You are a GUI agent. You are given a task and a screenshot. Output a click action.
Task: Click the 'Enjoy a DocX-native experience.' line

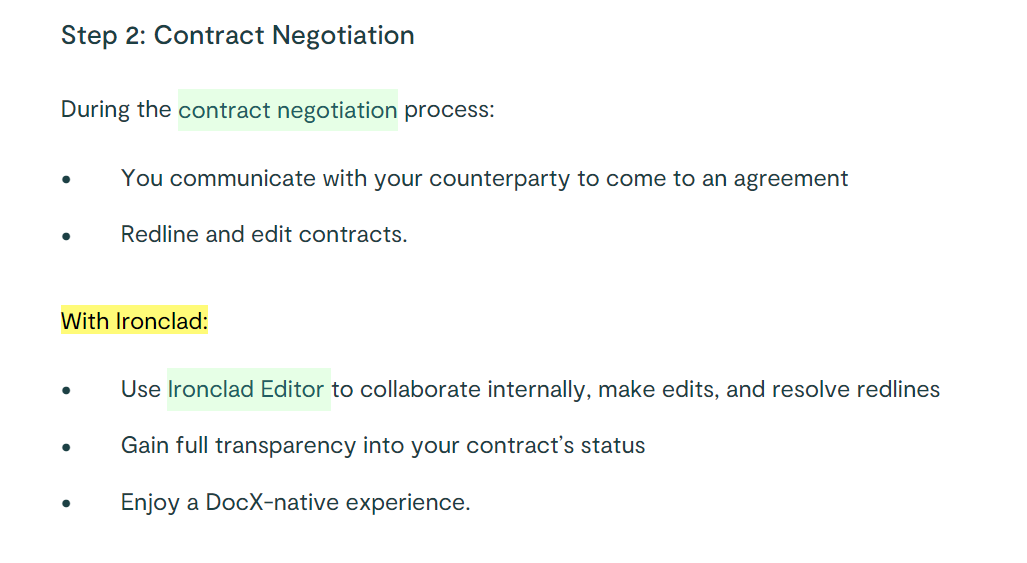tap(295, 502)
